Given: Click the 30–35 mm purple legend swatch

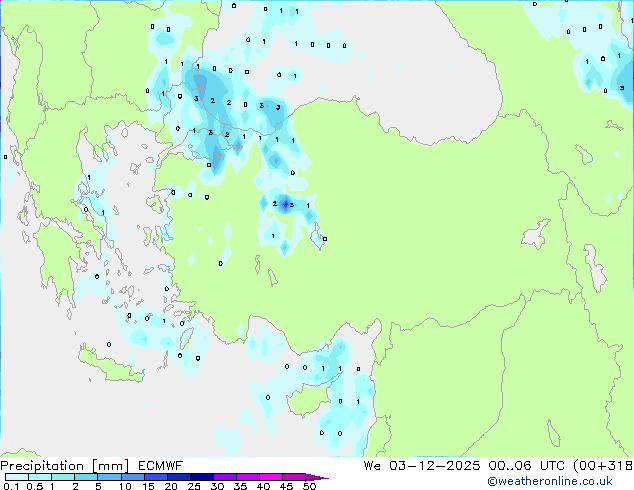Looking at the screenshot, I should tap(225, 477).
